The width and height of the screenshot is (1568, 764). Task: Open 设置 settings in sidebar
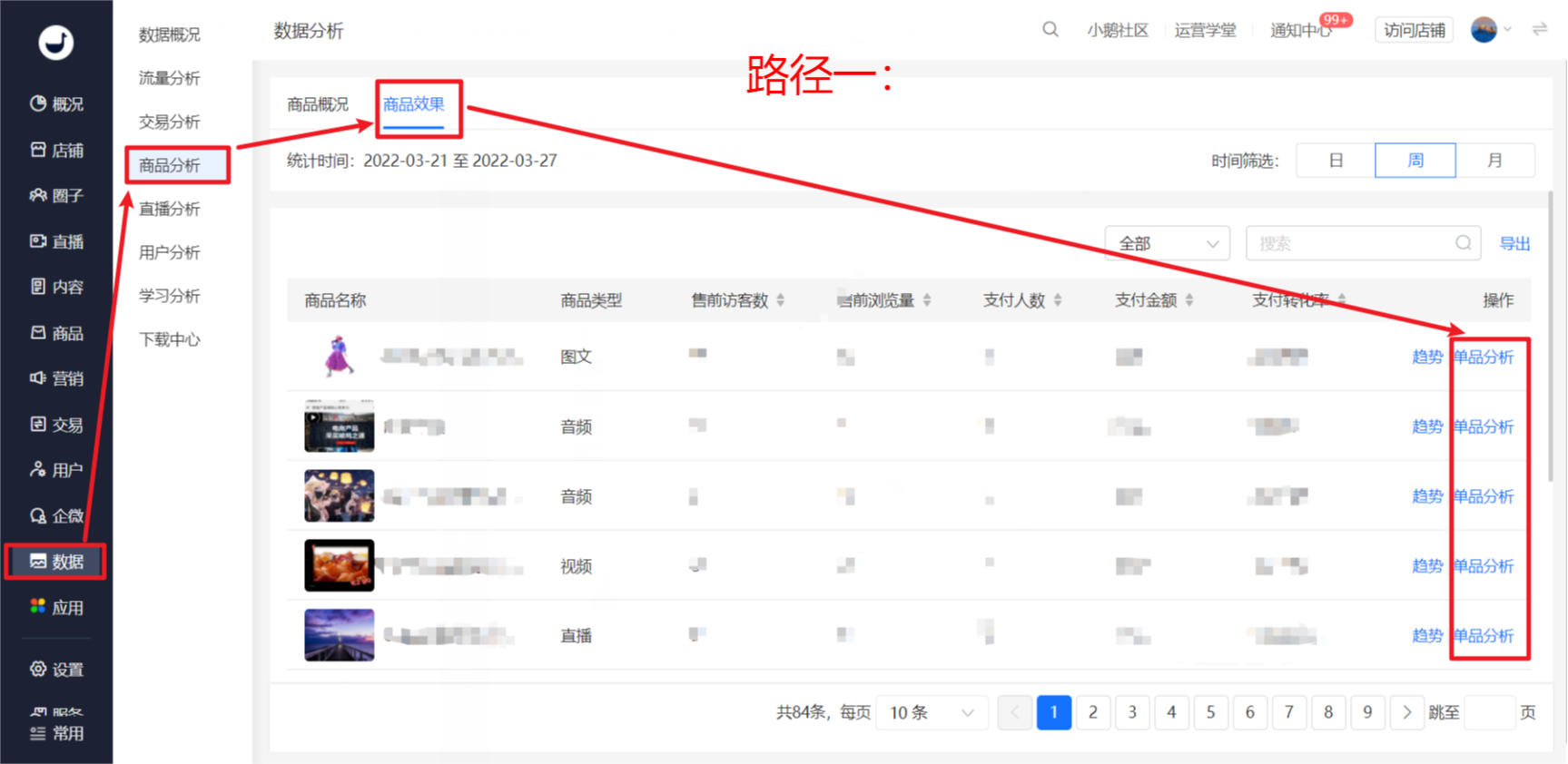56,670
